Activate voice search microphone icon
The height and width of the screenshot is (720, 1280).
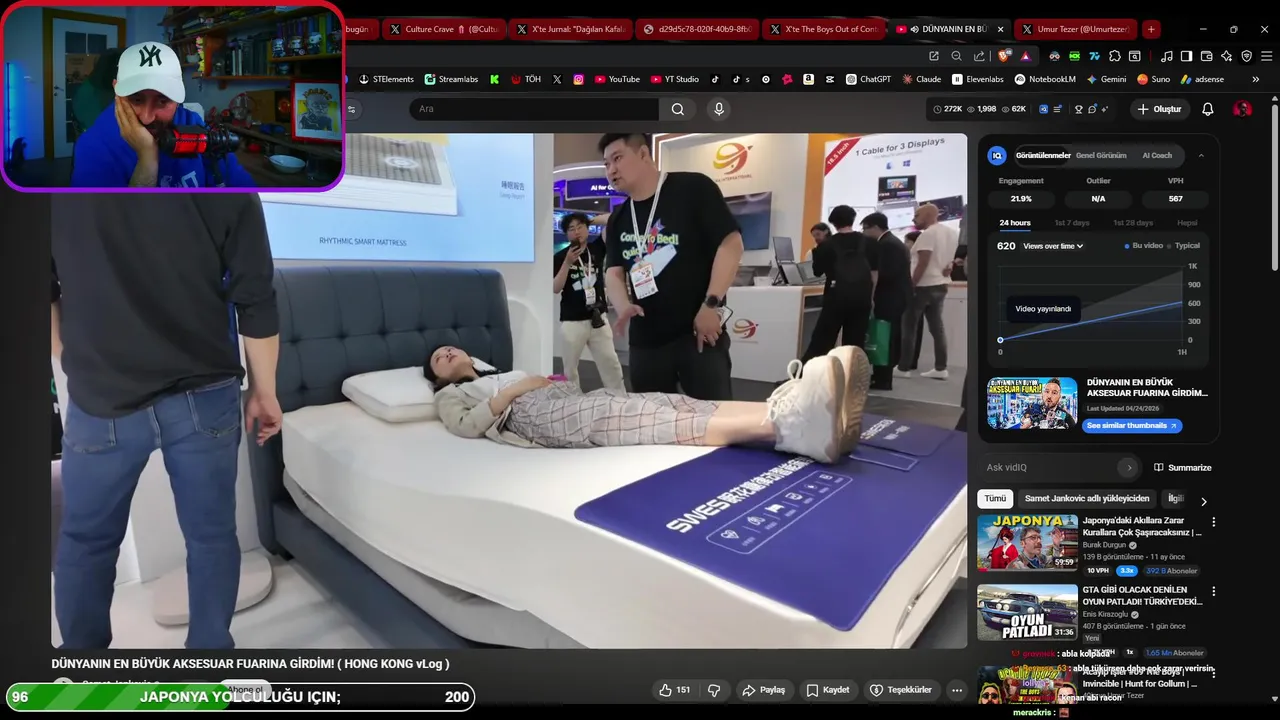point(718,109)
